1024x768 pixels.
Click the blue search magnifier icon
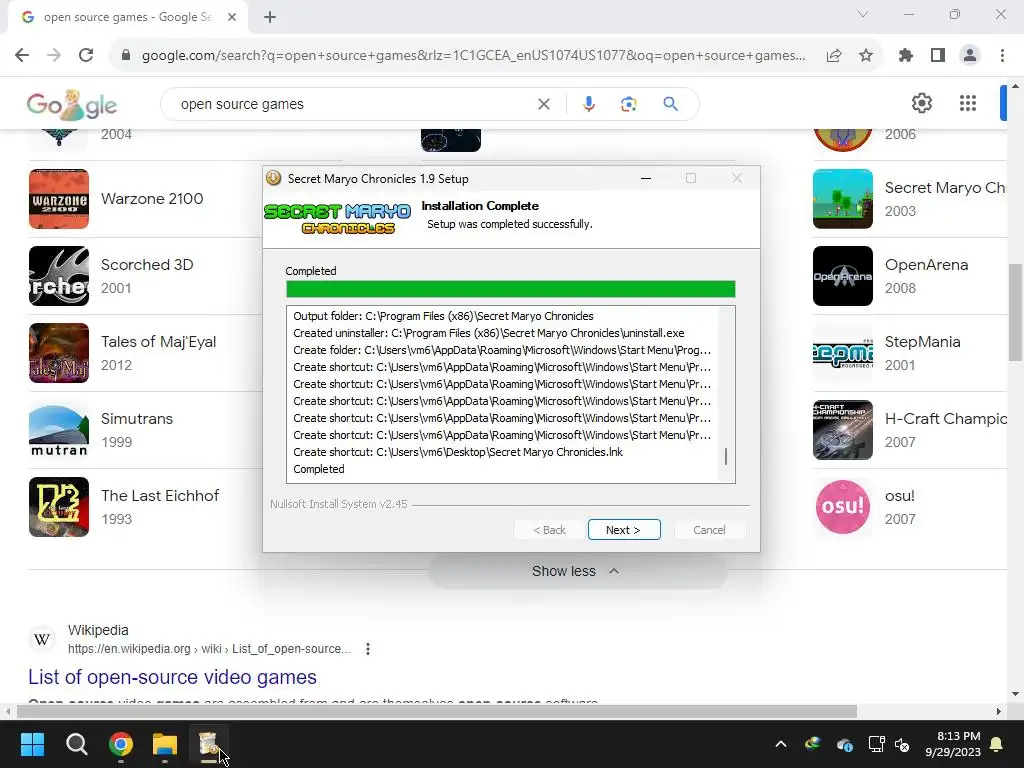pos(671,104)
